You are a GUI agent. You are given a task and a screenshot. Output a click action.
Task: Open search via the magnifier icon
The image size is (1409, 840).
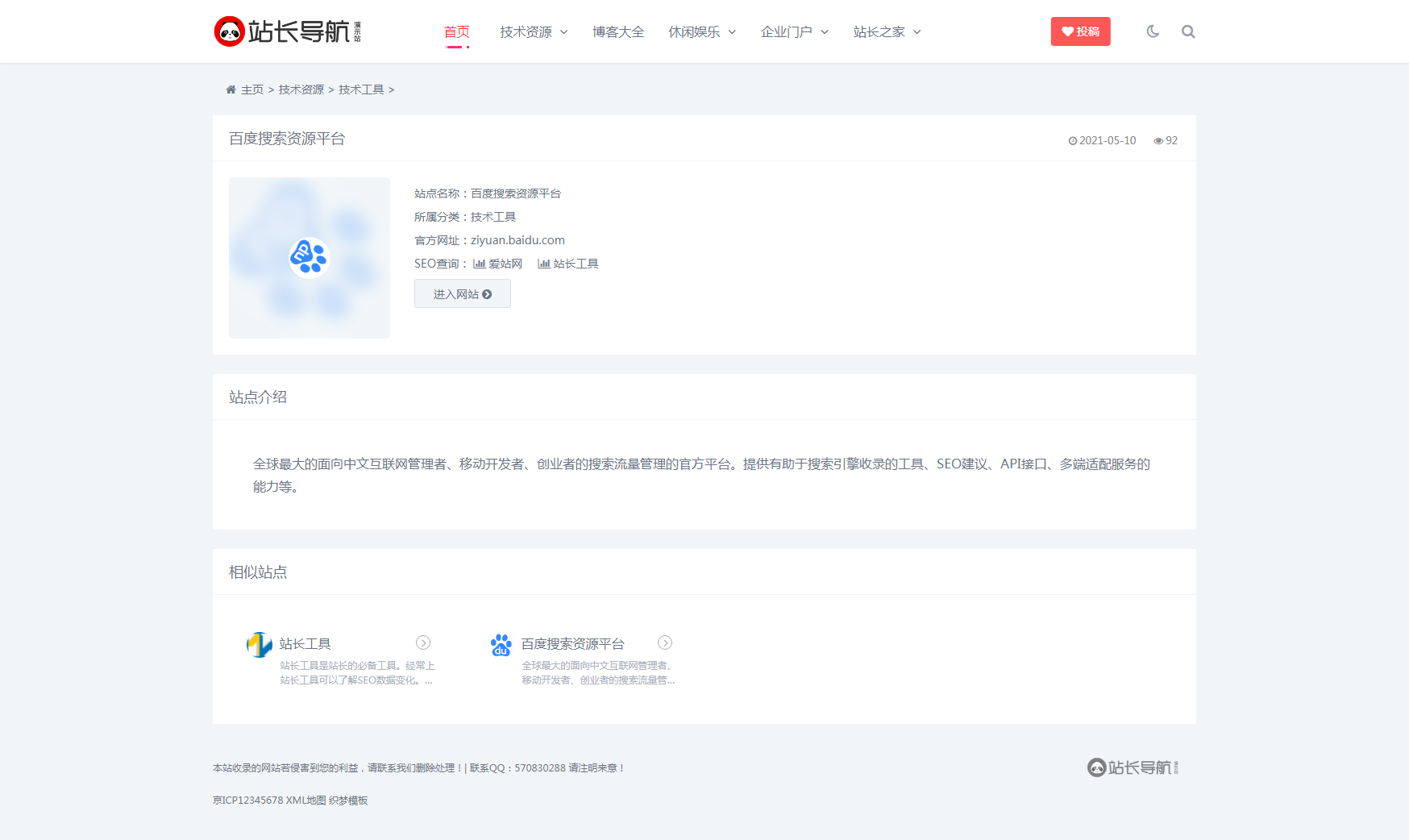pyautogui.click(x=1188, y=31)
